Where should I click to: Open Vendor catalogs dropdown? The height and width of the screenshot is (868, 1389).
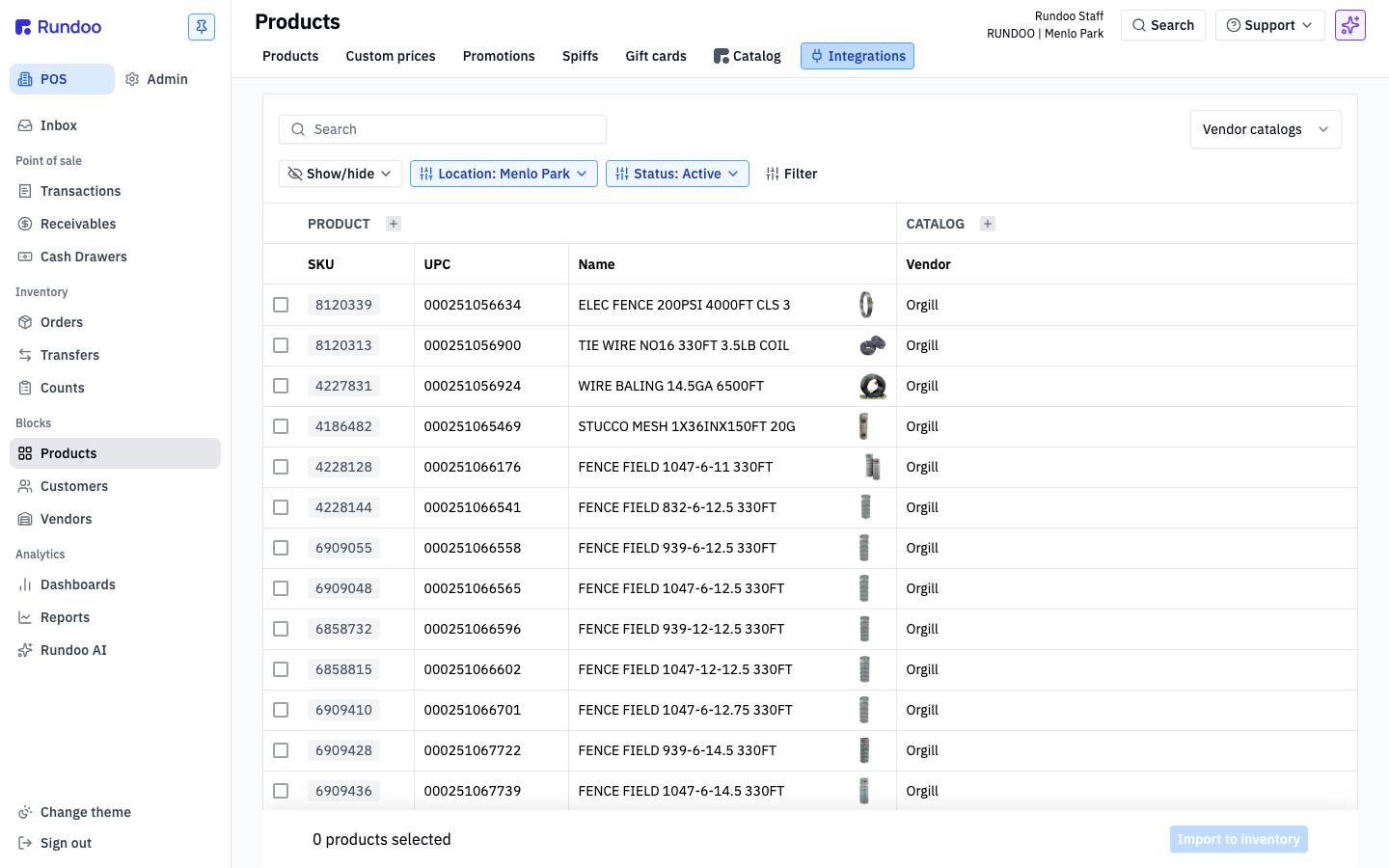(x=1266, y=129)
